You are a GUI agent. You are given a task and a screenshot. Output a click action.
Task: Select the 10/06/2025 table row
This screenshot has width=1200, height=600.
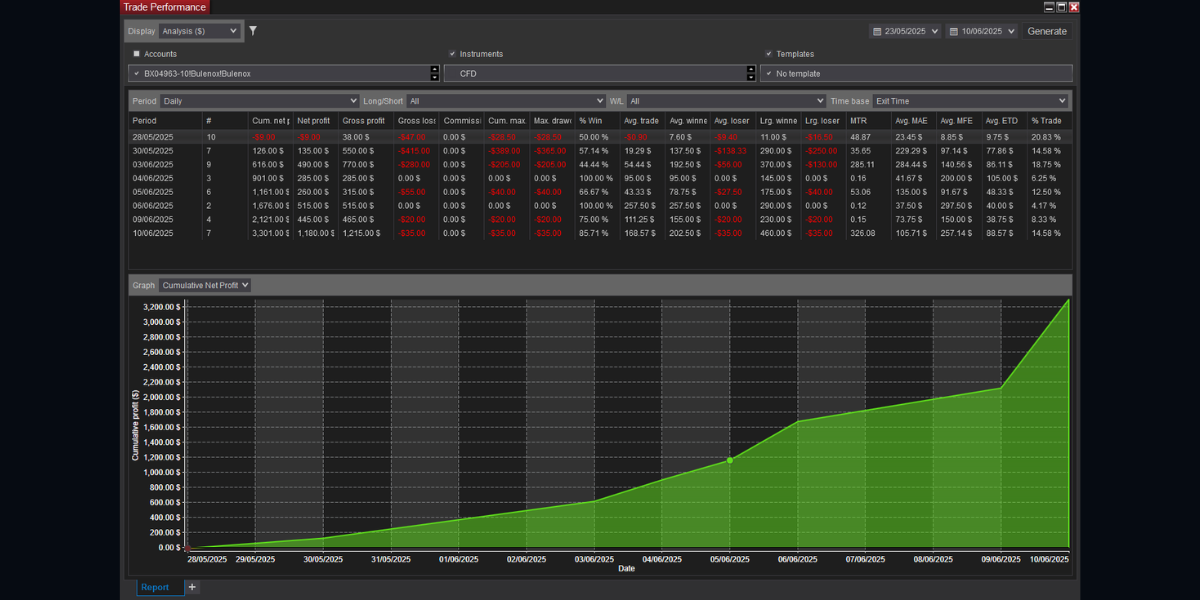(x=600, y=233)
